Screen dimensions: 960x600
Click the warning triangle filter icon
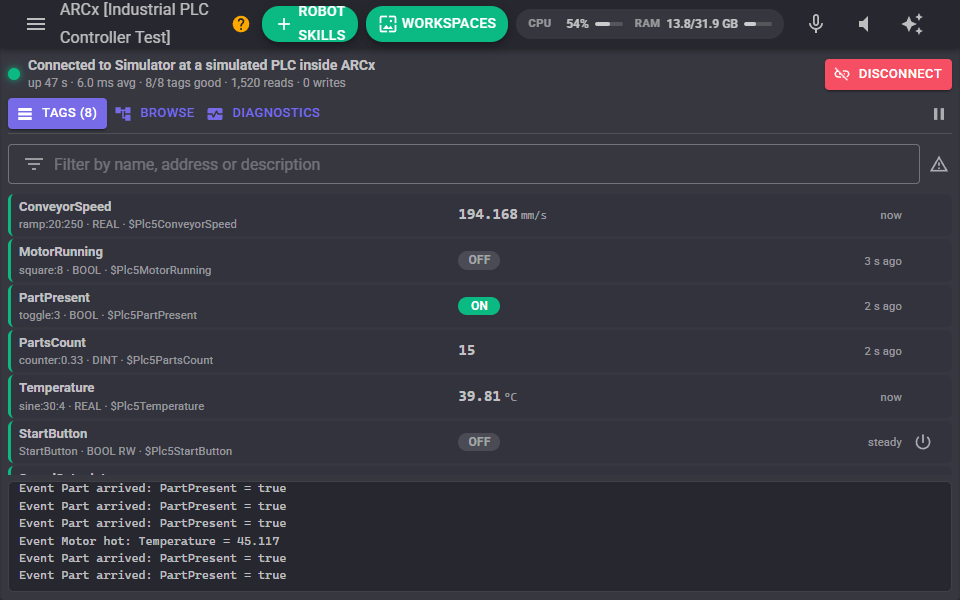click(x=939, y=164)
